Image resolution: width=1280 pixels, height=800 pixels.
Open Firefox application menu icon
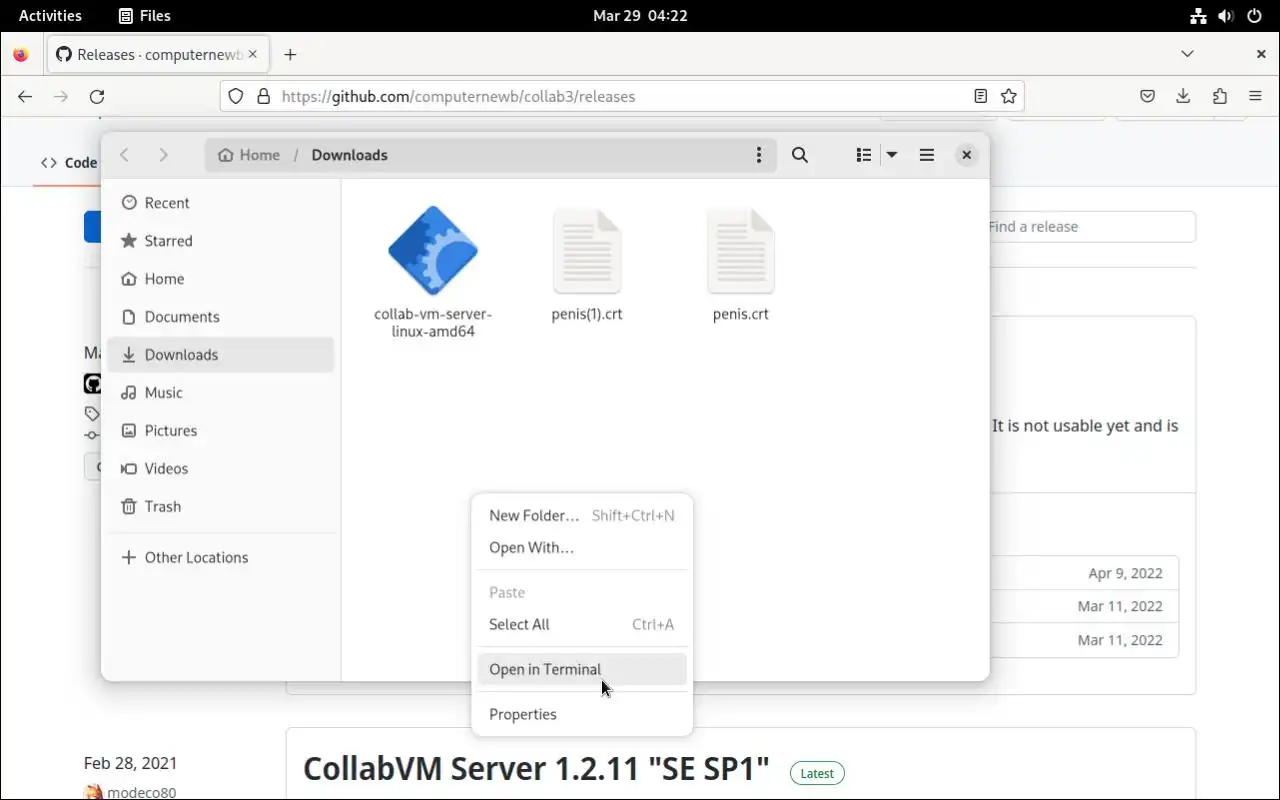click(x=1255, y=96)
